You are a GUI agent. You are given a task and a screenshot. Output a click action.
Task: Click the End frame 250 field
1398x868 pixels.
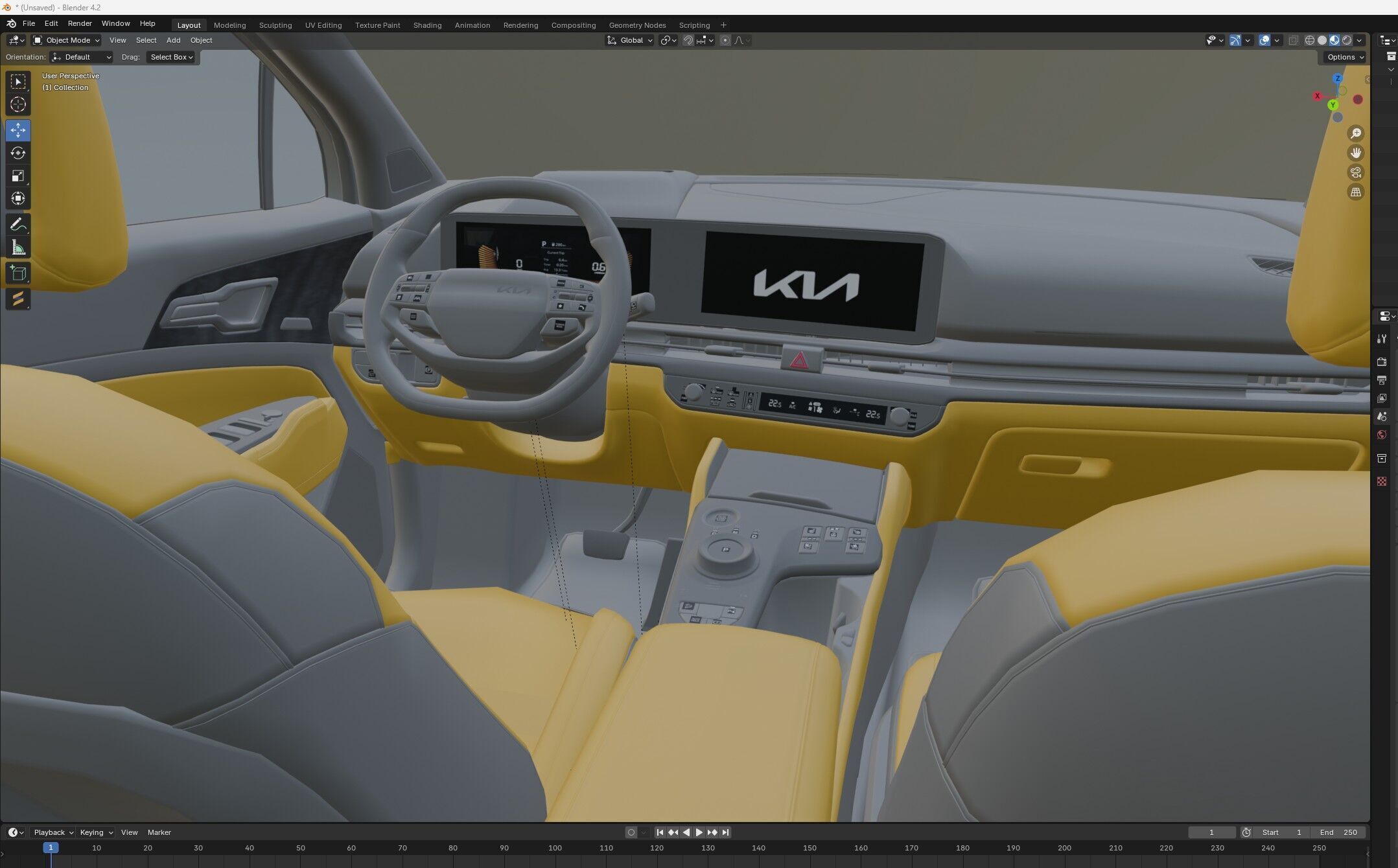tap(1338, 832)
